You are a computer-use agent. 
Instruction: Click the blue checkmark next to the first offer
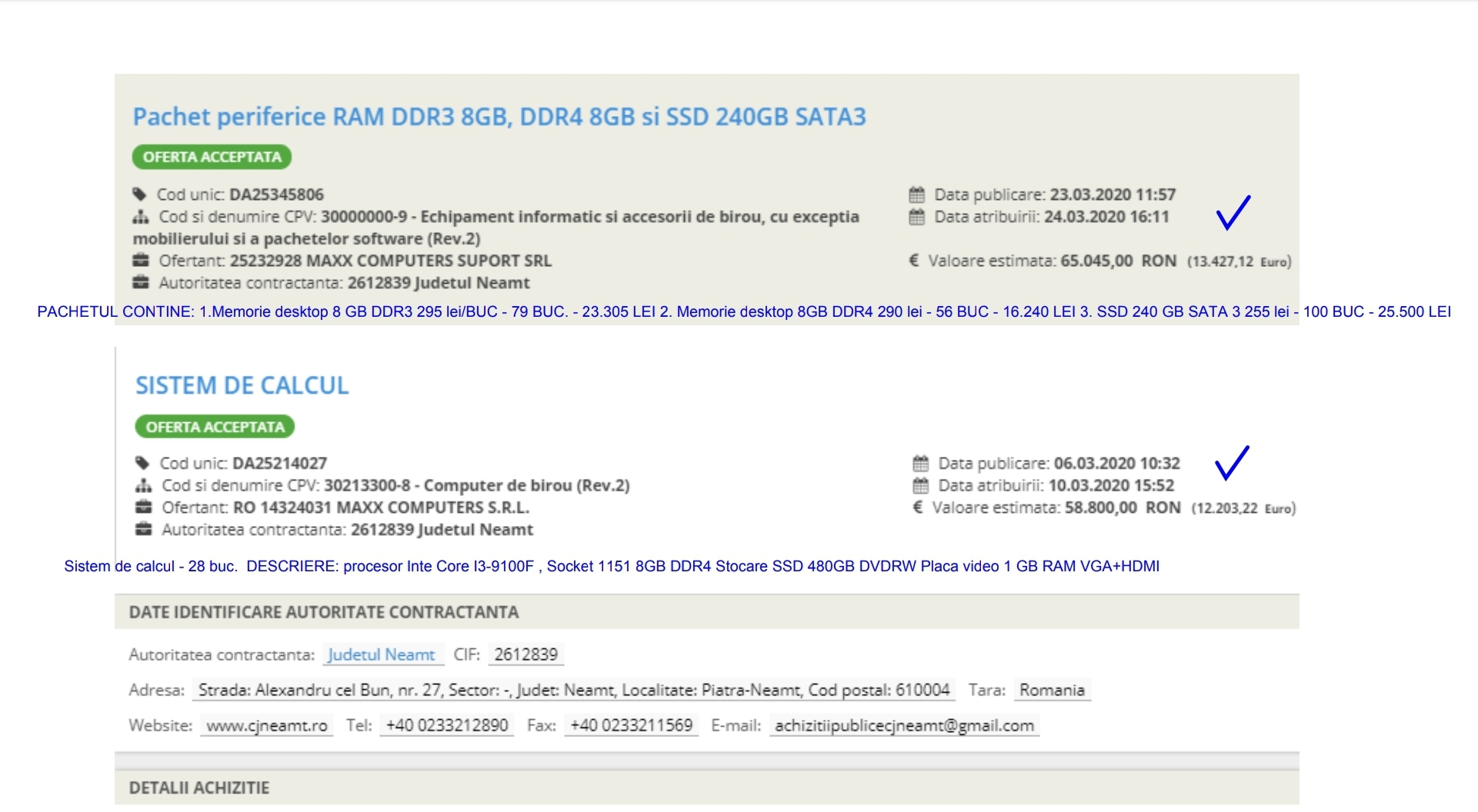coord(1233,212)
